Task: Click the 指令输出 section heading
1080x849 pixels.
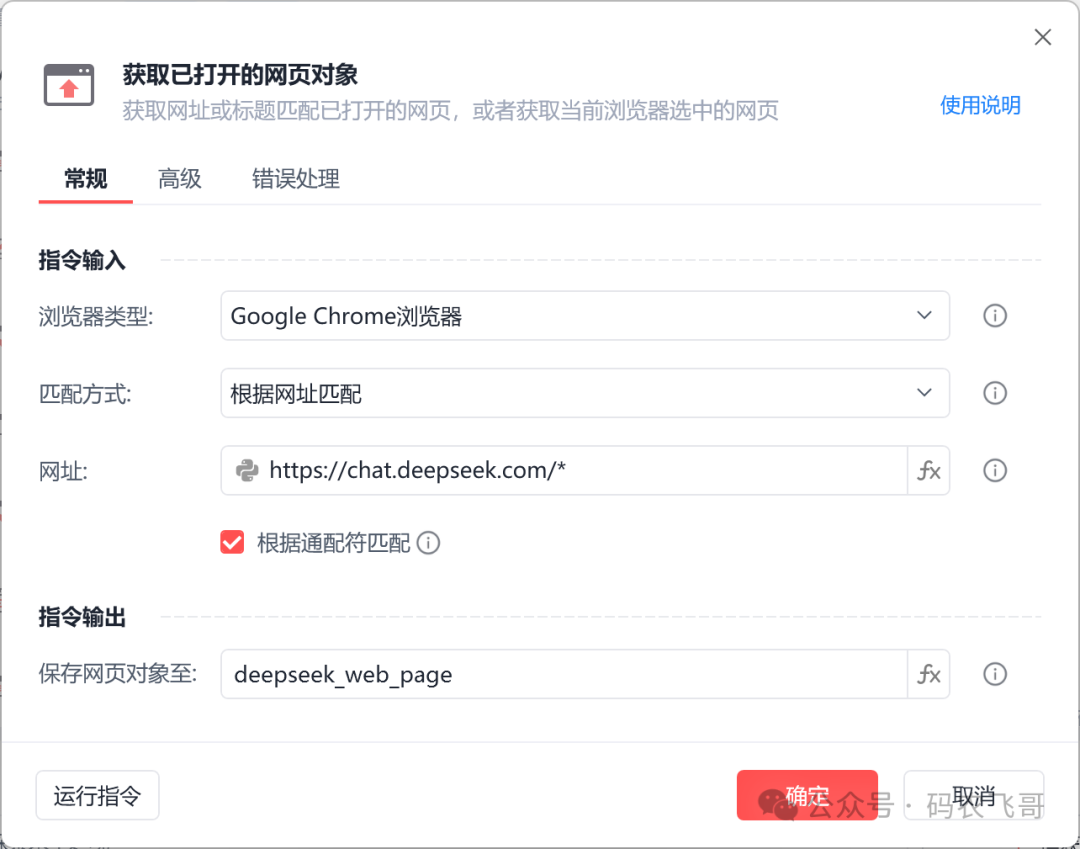Action: (82, 617)
